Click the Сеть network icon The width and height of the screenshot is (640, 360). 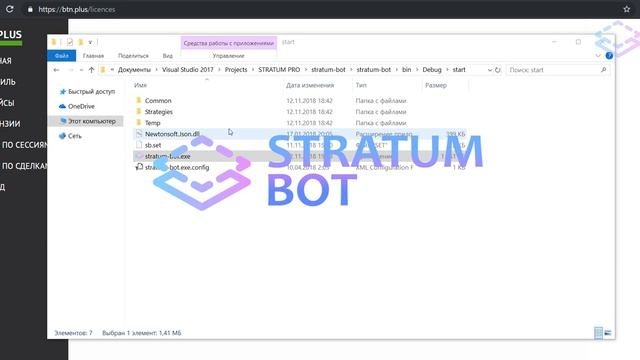pyautogui.click(x=62, y=136)
